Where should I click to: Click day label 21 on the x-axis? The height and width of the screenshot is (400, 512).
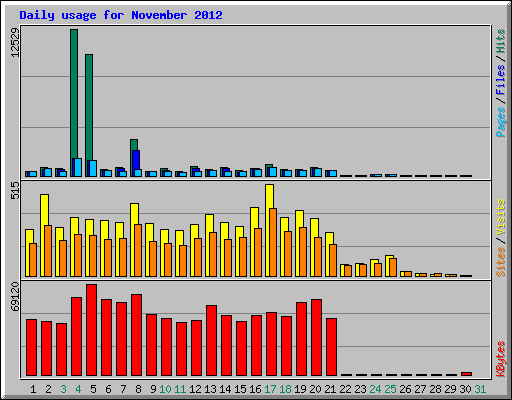330,389
